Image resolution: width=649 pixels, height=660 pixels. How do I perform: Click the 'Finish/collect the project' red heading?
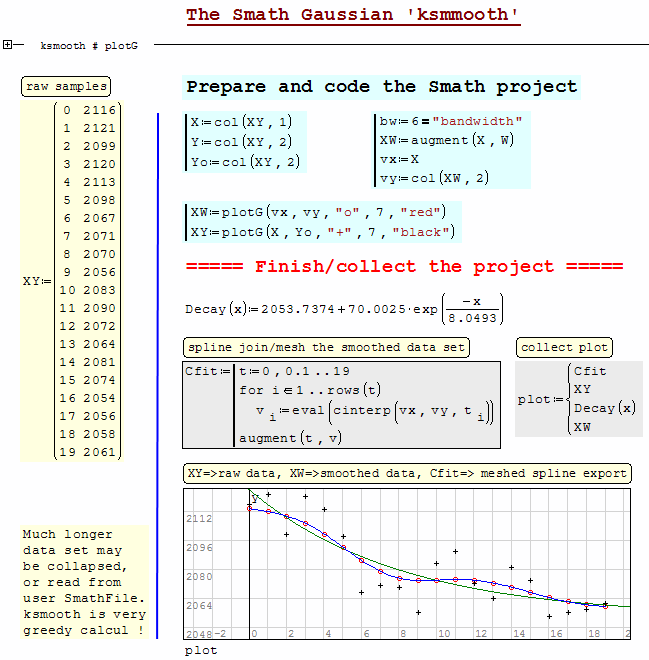click(404, 266)
